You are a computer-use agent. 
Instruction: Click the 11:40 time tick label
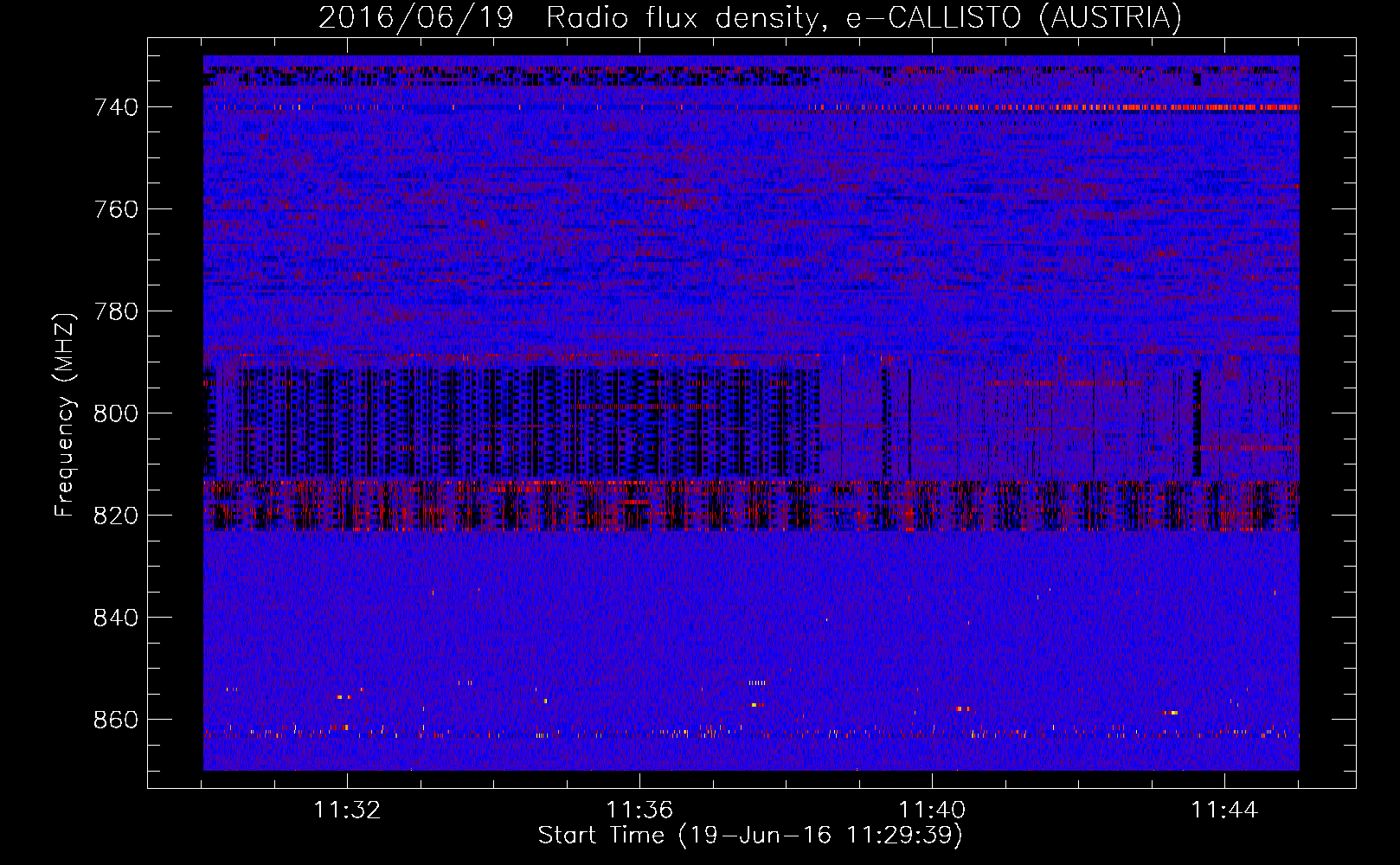pos(932,810)
